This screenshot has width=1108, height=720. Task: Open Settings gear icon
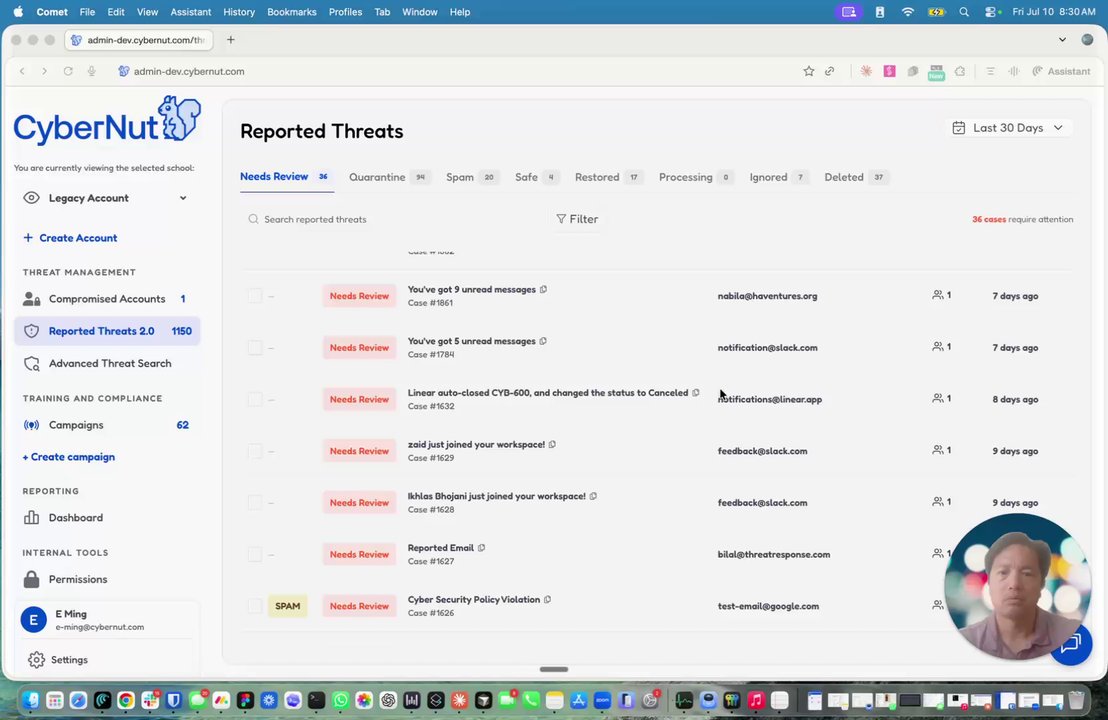(36, 659)
